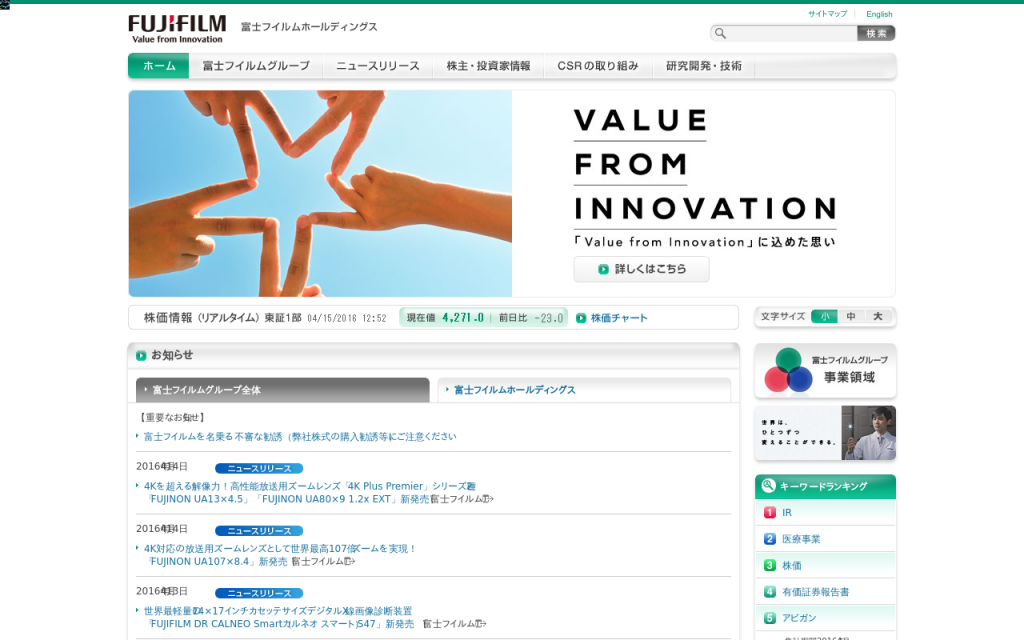Open the 株価チャート link

tap(619, 318)
